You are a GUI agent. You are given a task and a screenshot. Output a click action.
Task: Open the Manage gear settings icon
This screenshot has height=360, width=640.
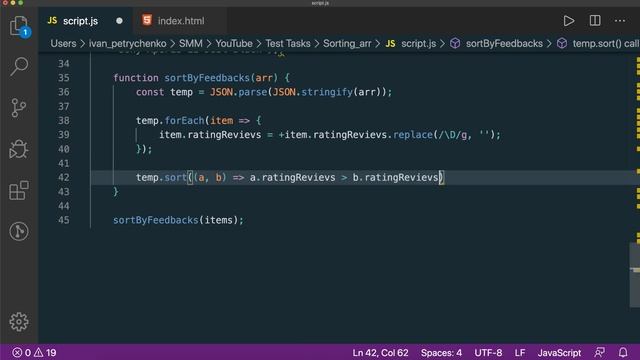click(x=19, y=322)
